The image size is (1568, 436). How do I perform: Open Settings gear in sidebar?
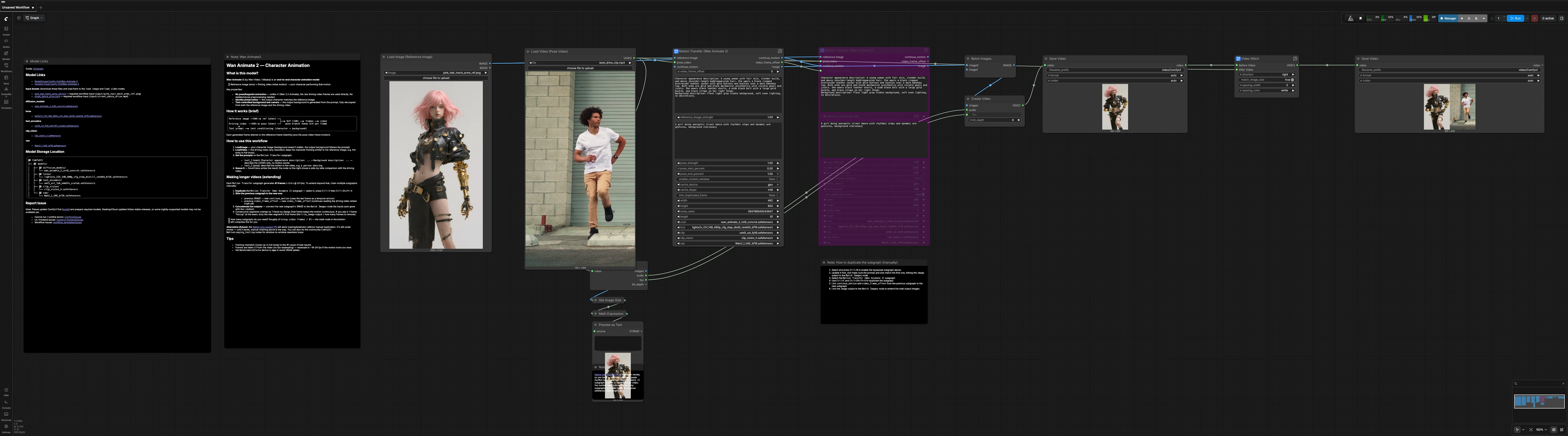(x=6, y=428)
